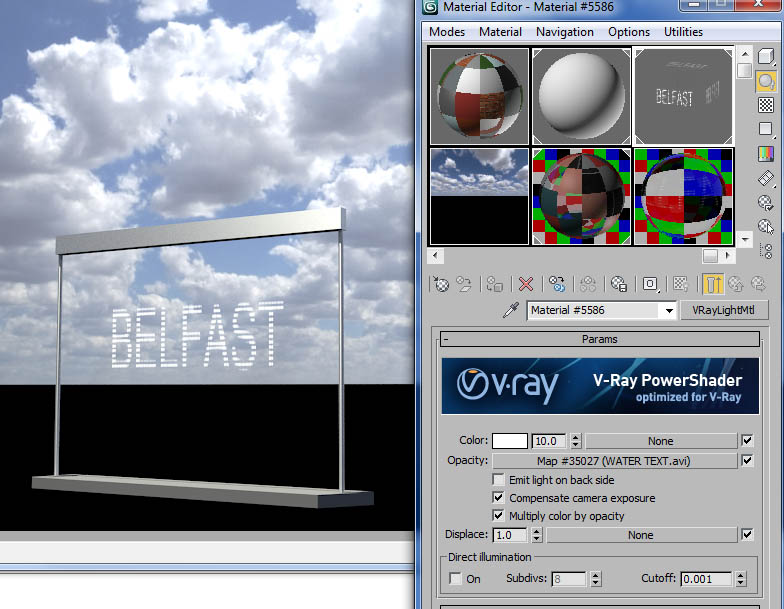This screenshot has width=784, height=609.
Task: Click the Make Material Copy icon
Action: pos(556,284)
